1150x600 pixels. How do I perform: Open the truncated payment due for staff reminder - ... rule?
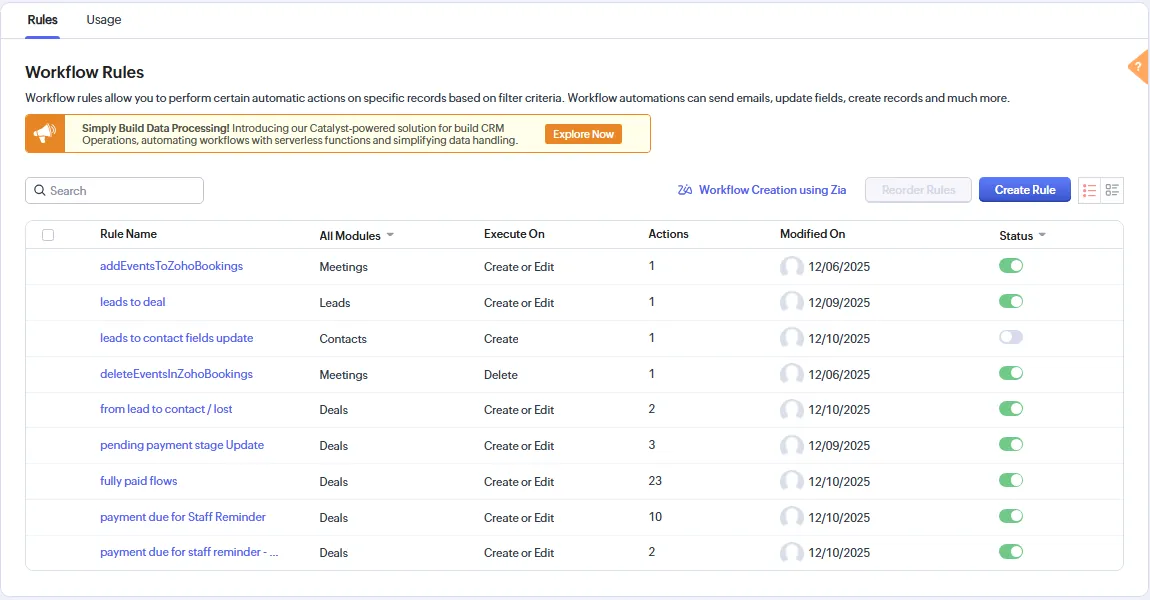189,552
